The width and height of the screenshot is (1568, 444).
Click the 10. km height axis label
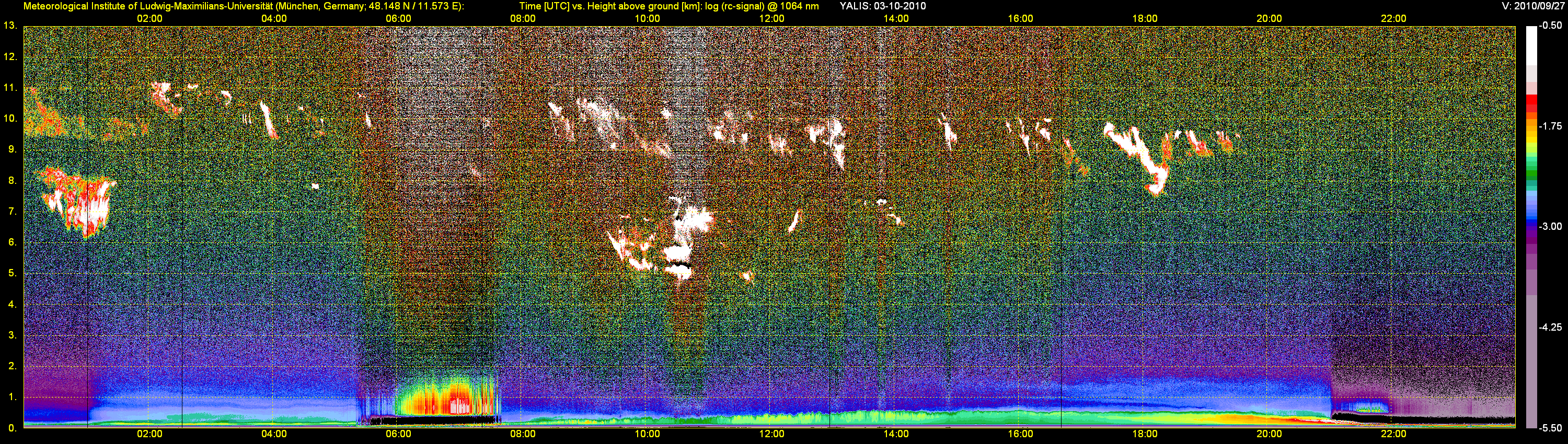coord(10,119)
